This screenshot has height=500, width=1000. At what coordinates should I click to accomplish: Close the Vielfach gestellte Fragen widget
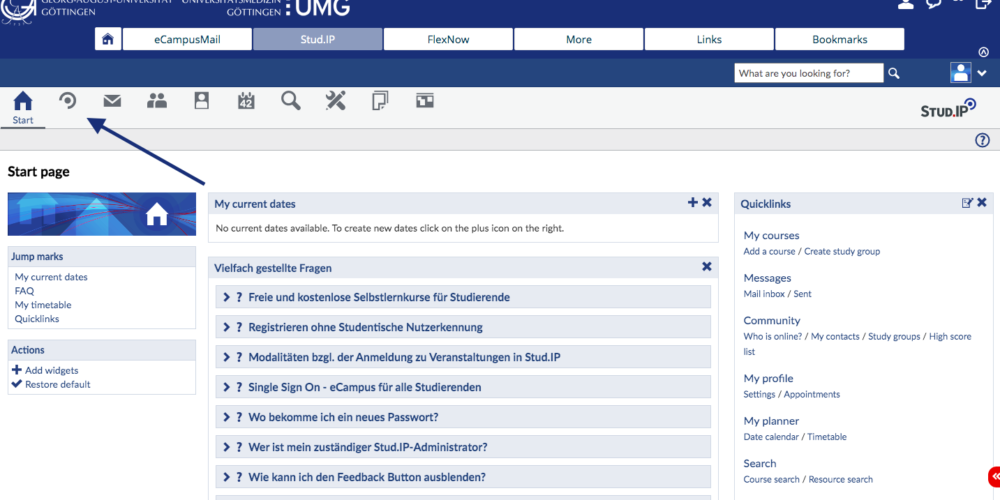707,267
